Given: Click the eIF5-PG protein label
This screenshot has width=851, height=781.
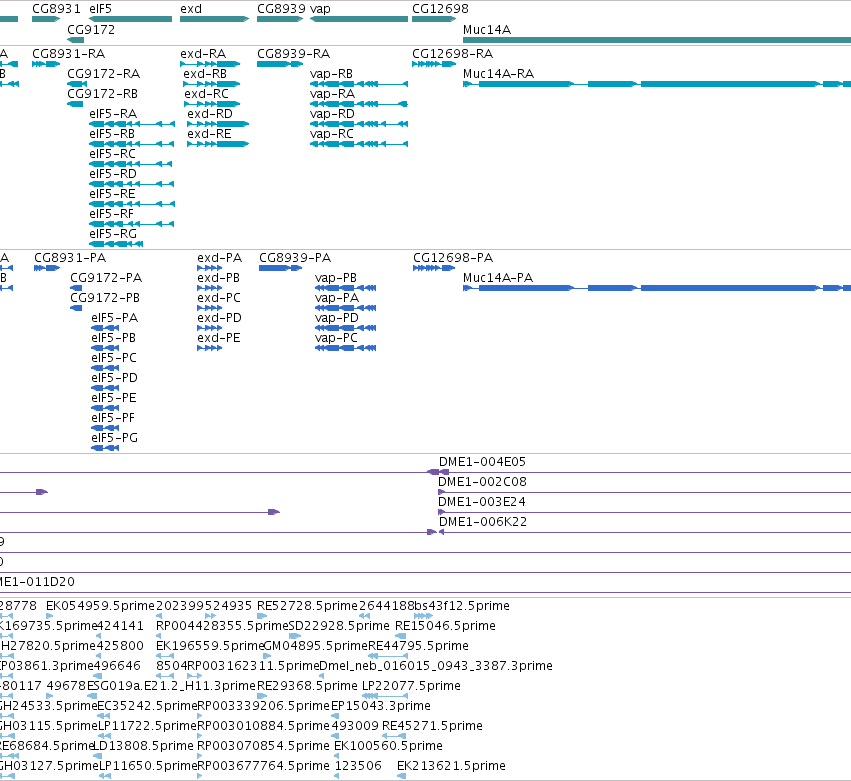Looking at the screenshot, I should click(115, 437).
